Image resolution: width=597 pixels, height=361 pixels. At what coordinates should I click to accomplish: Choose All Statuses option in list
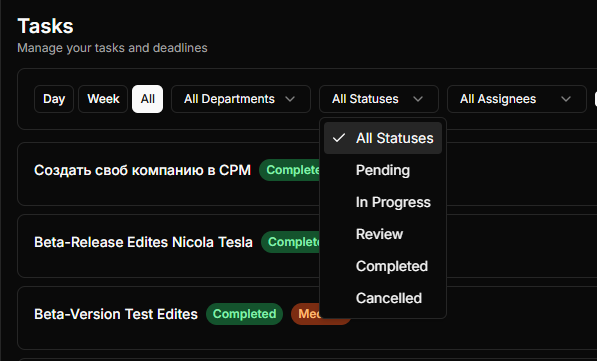[x=383, y=138]
